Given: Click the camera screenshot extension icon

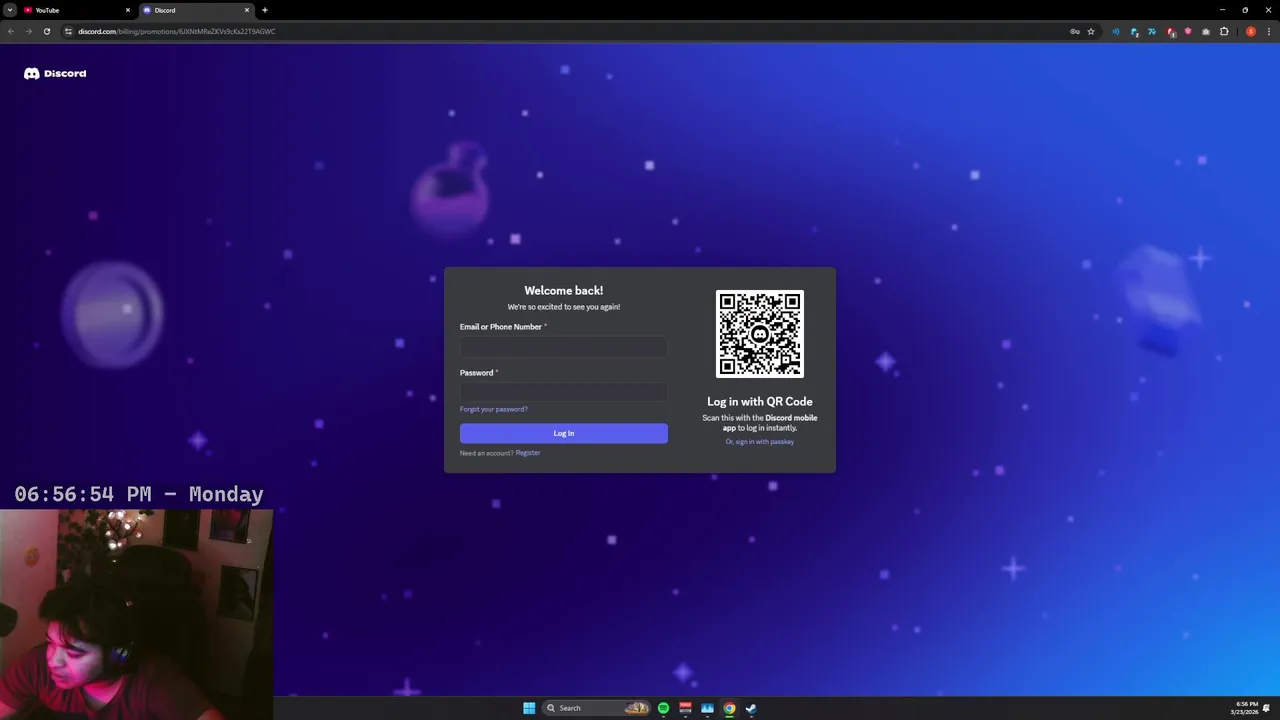Looking at the screenshot, I should (1206, 31).
